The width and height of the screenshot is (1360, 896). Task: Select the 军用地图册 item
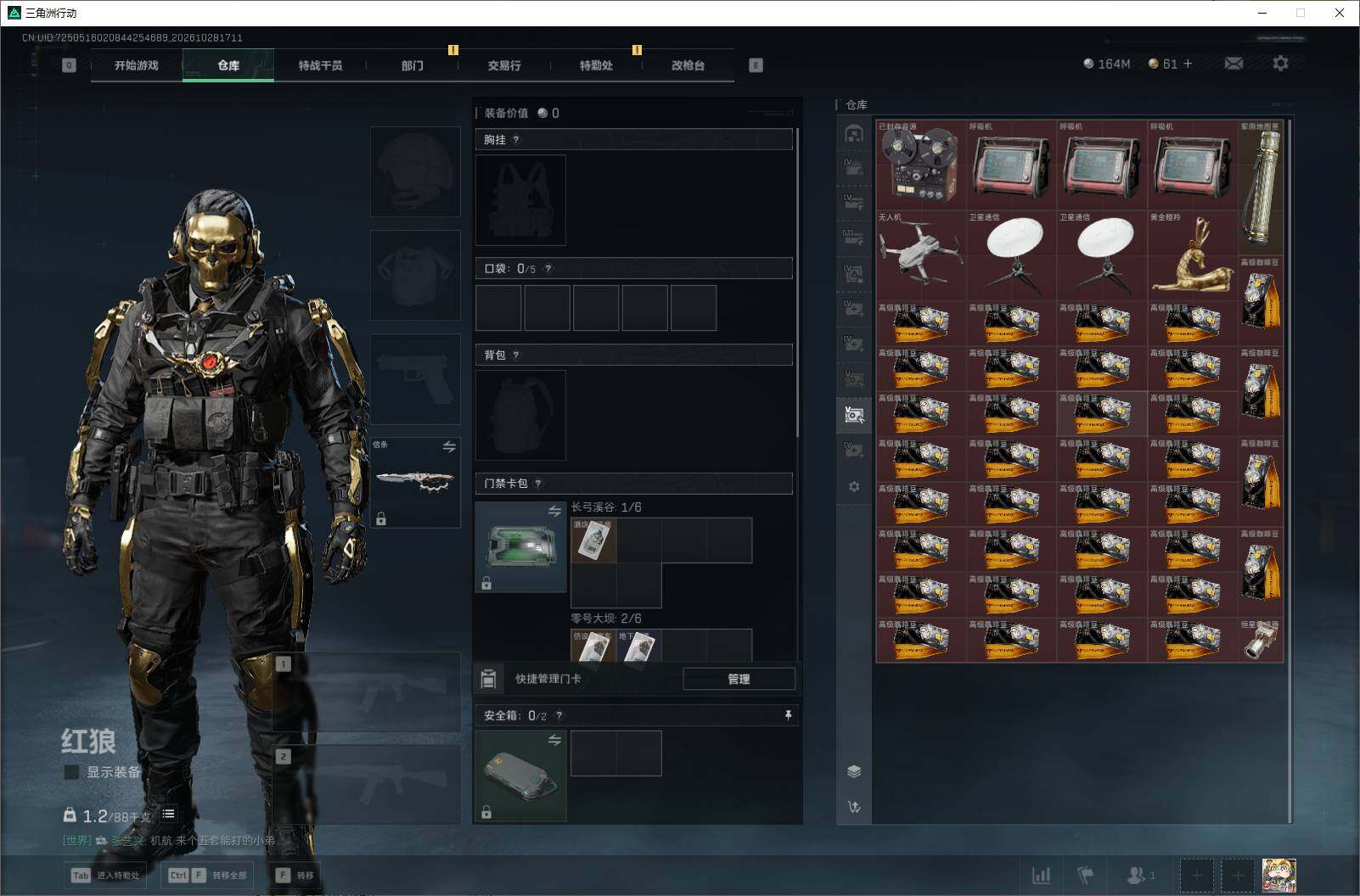pyautogui.click(x=1261, y=187)
